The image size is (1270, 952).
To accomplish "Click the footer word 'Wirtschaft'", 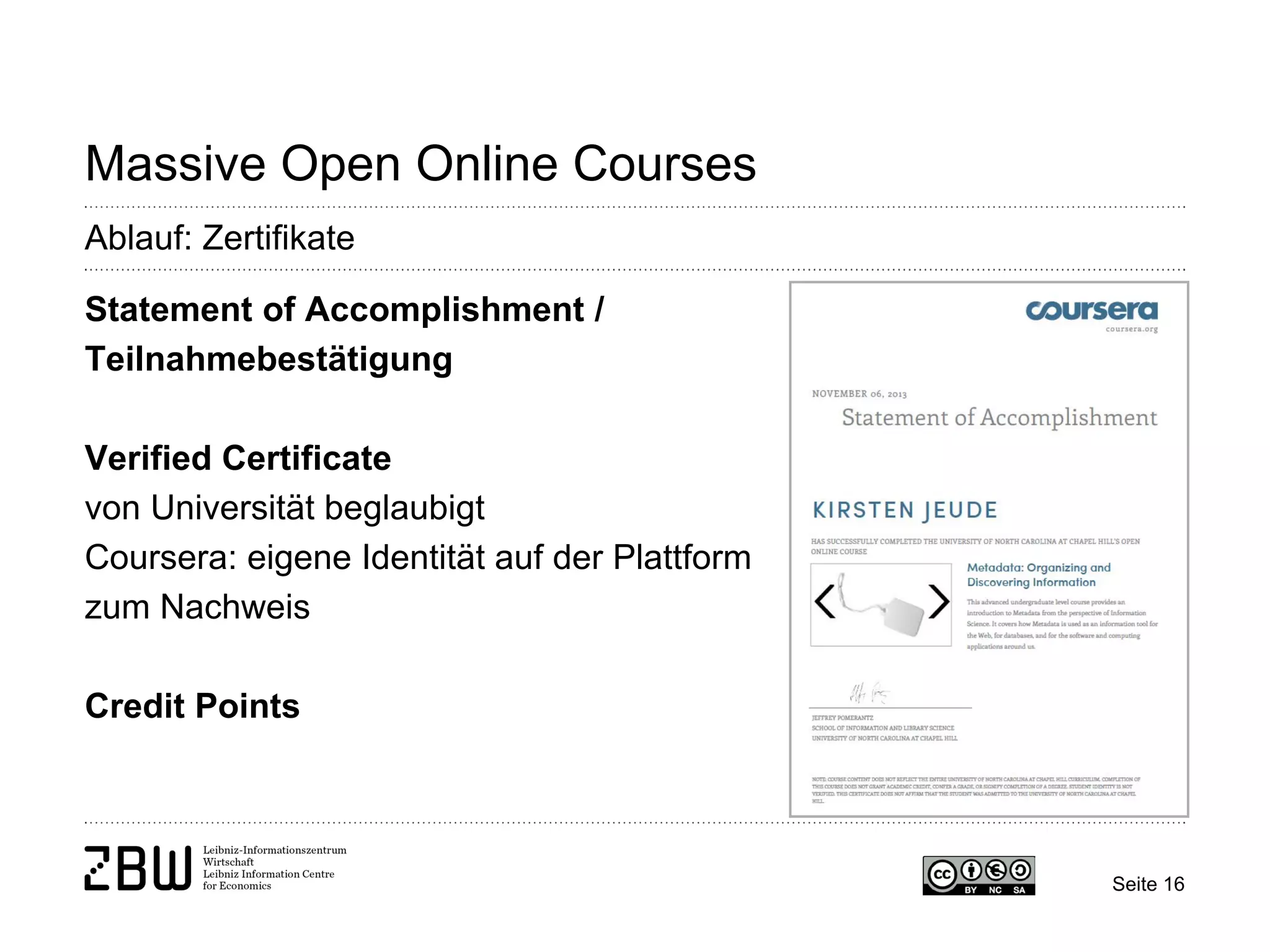I will pos(228,862).
